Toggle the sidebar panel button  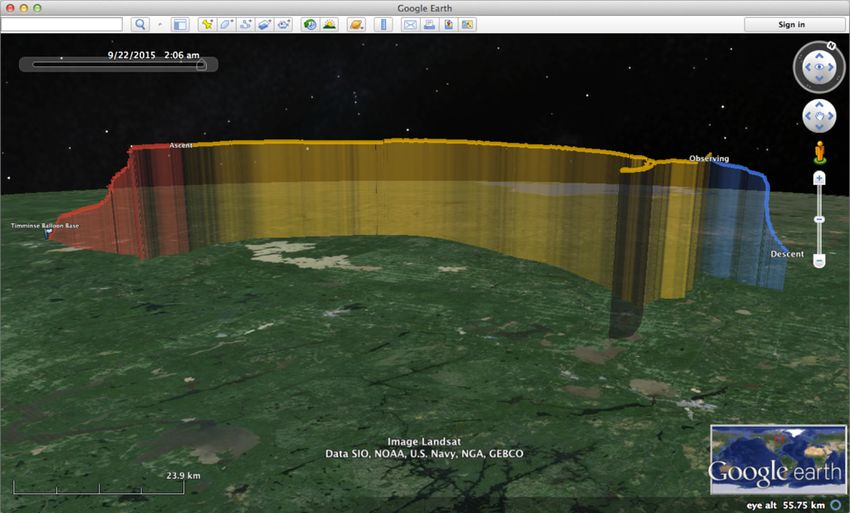click(x=180, y=24)
